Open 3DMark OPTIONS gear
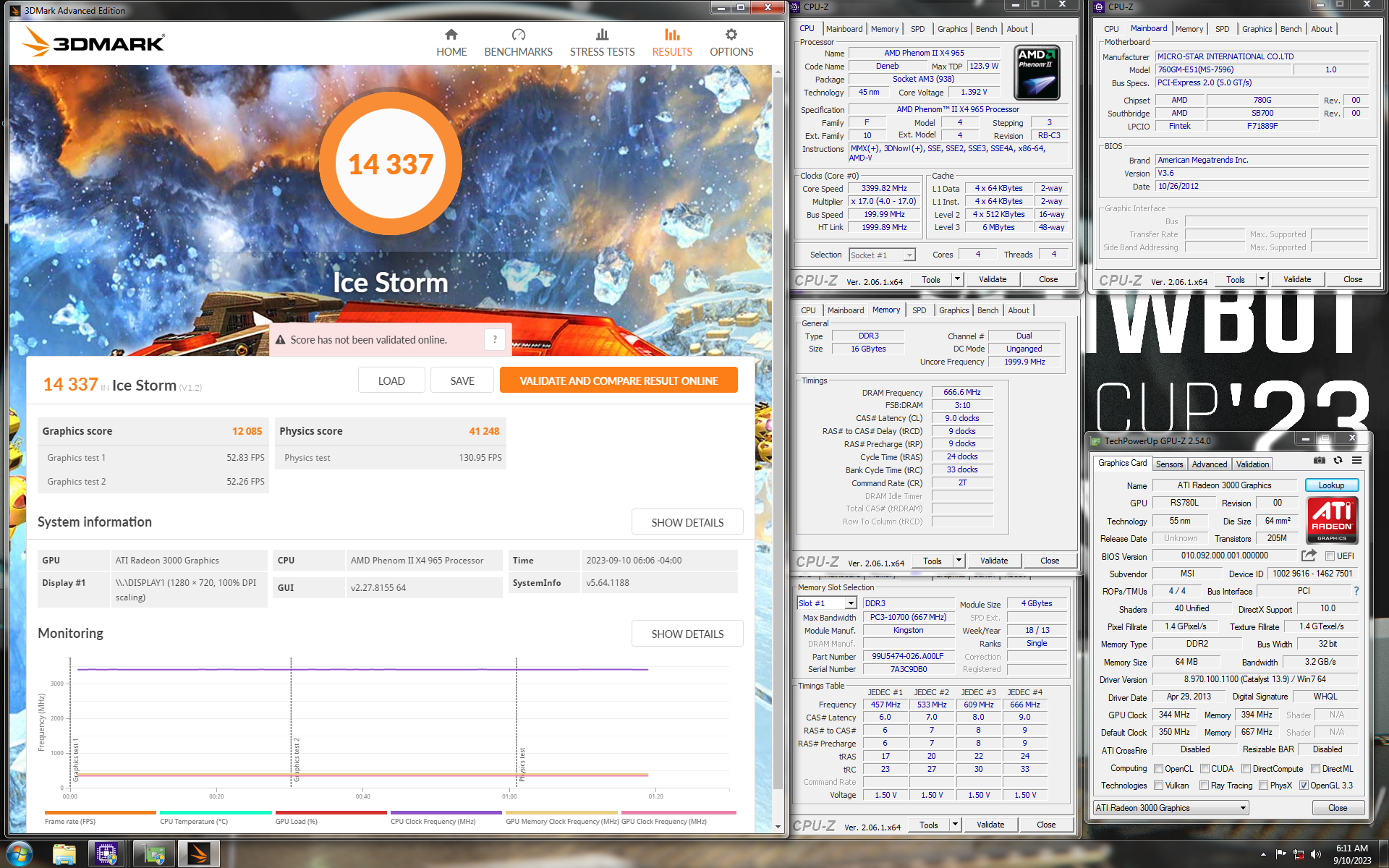 tap(731, 43)
